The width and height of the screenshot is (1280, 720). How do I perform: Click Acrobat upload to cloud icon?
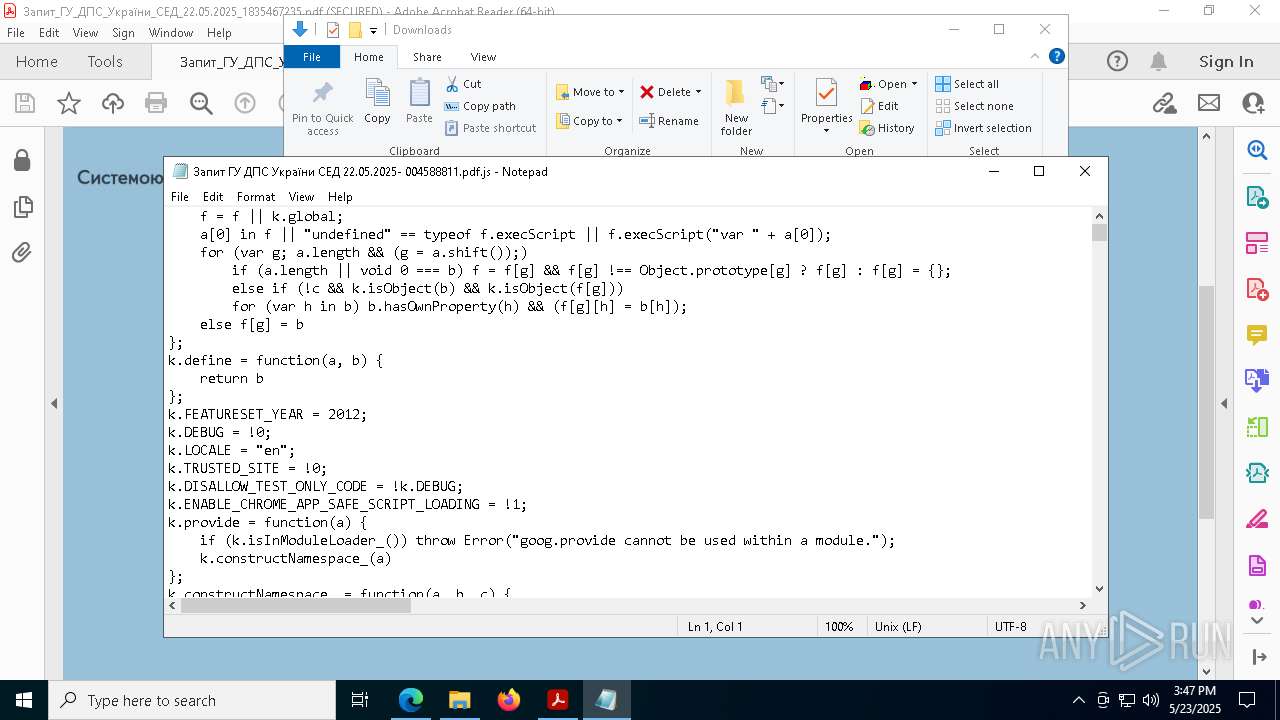pos(113,103)
